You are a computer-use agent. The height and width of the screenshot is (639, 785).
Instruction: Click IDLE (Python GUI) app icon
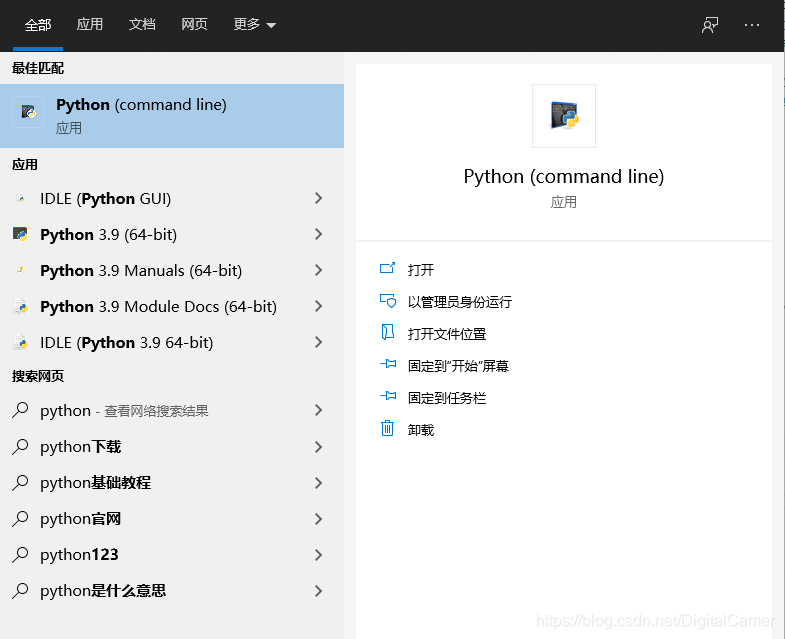pyautogui.click(x=20, y=198)
